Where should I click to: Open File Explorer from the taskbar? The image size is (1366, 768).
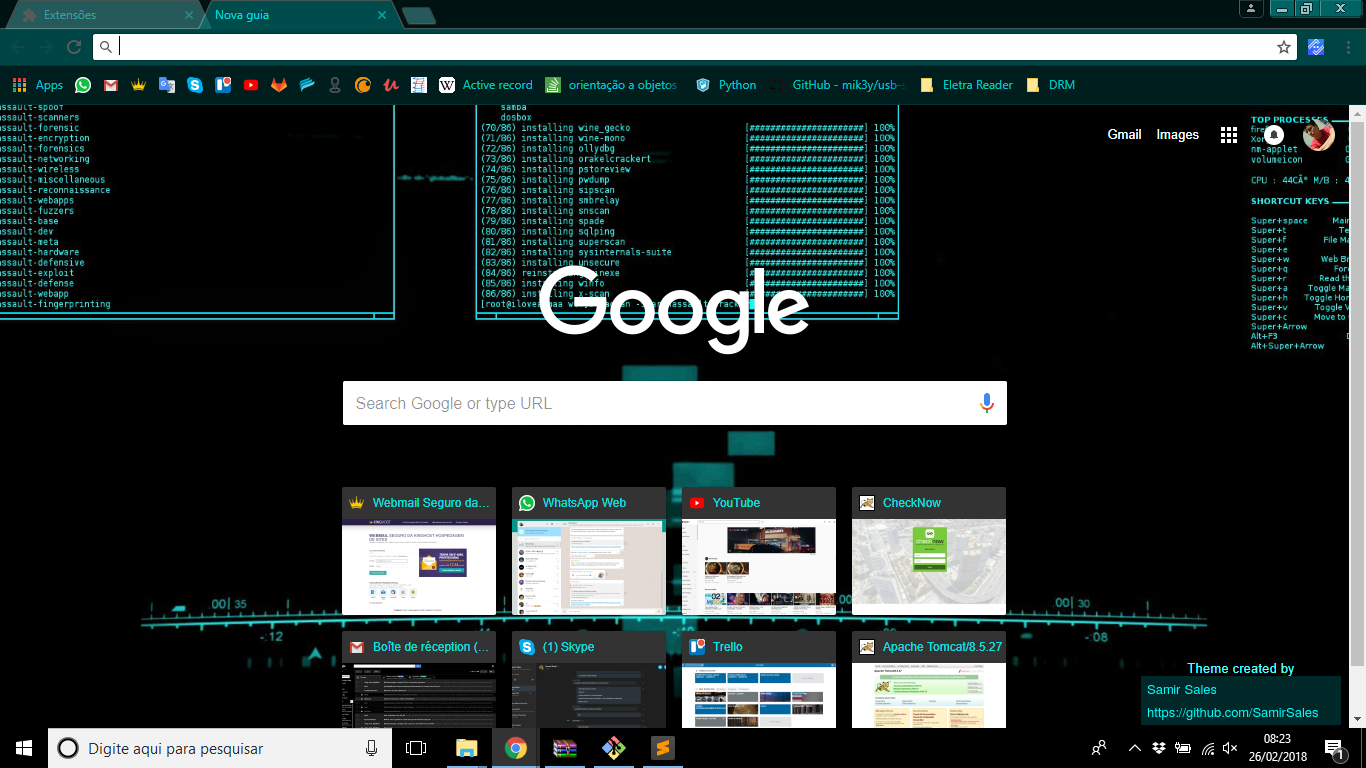(x=466, y=748)
